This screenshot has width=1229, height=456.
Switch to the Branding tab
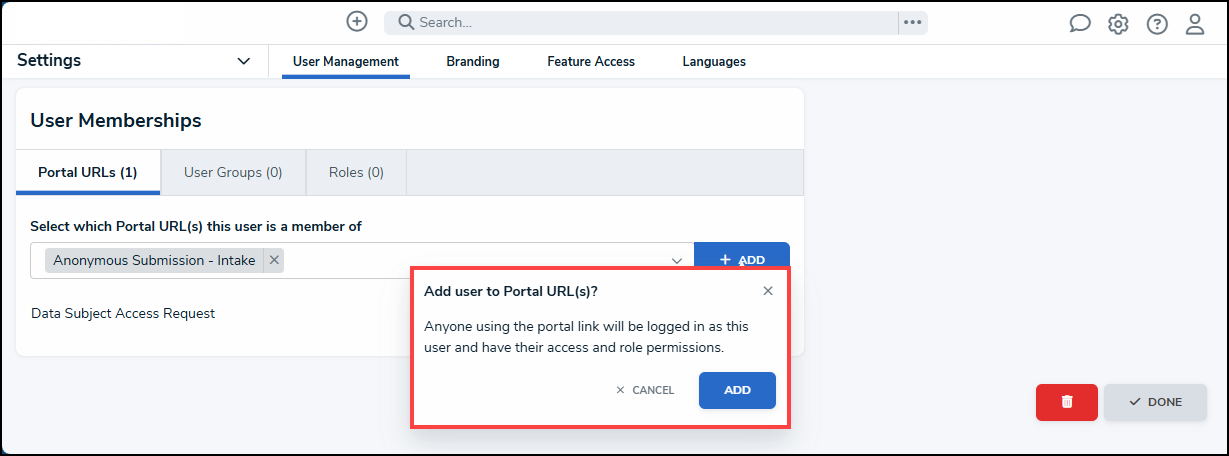(473, 61)
